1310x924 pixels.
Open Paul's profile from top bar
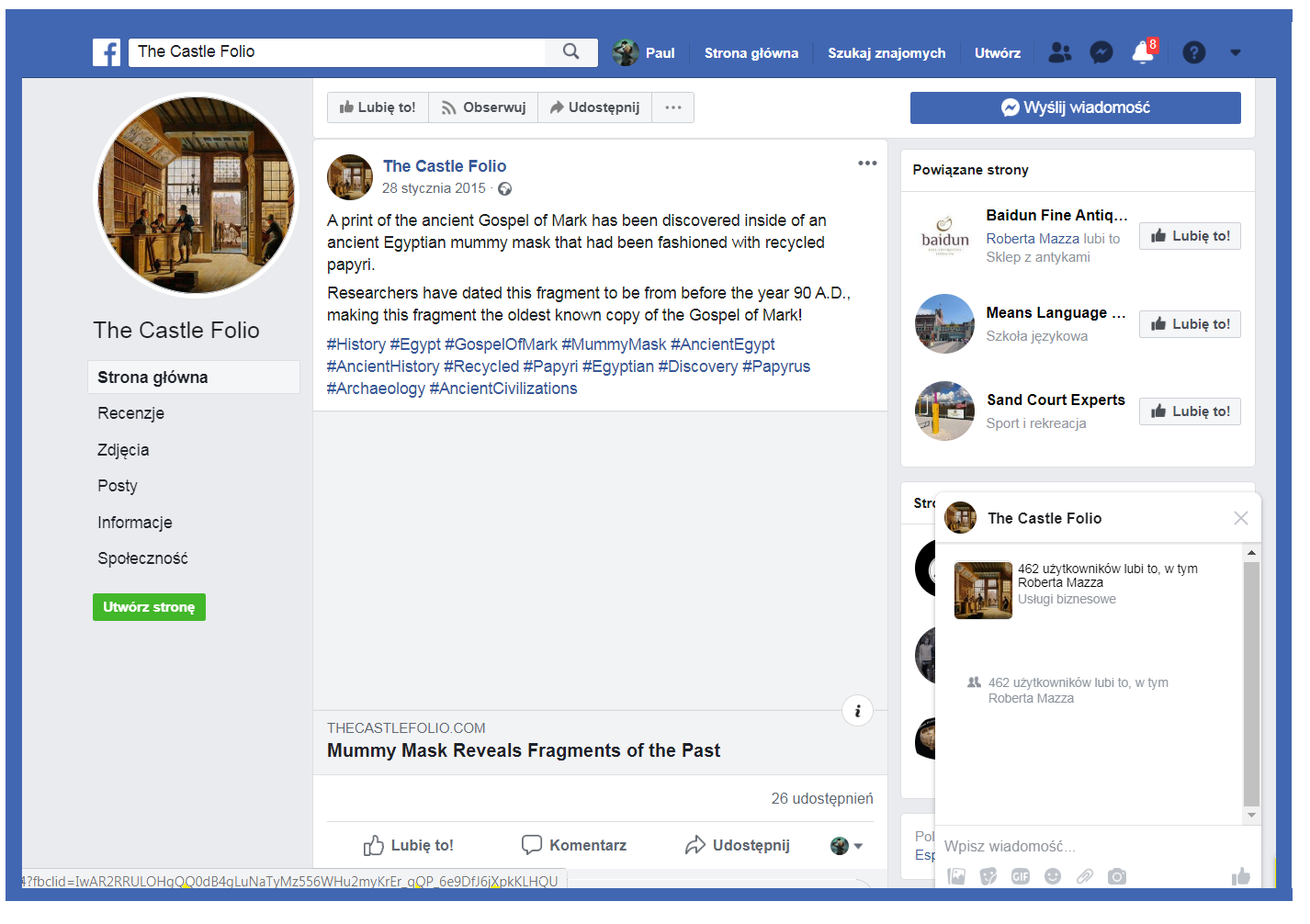pos(644,52)
